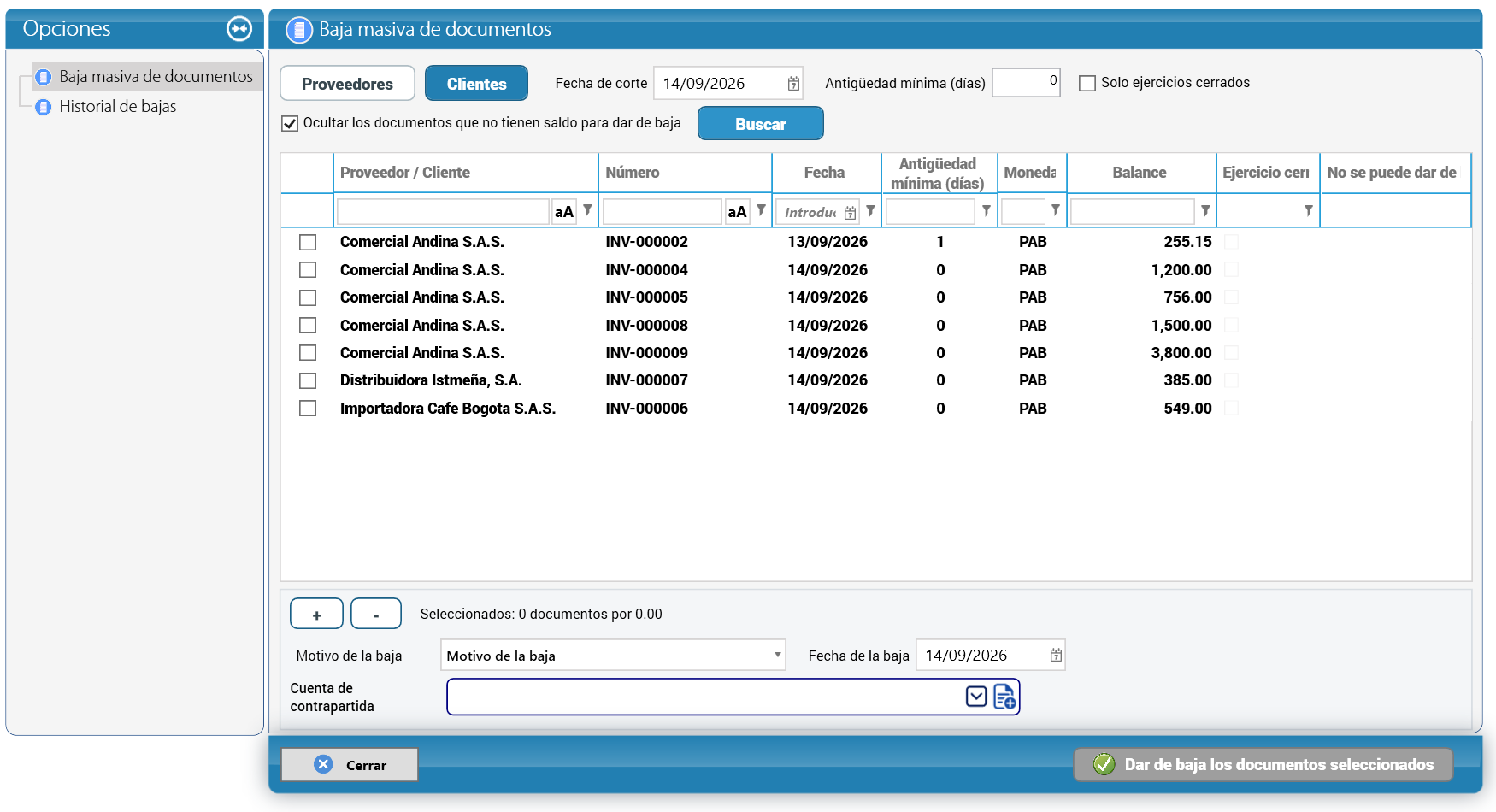Open filter funnel for Fecha column
The width and height of the screenshot is (1496, 812).
click(870, 210)
